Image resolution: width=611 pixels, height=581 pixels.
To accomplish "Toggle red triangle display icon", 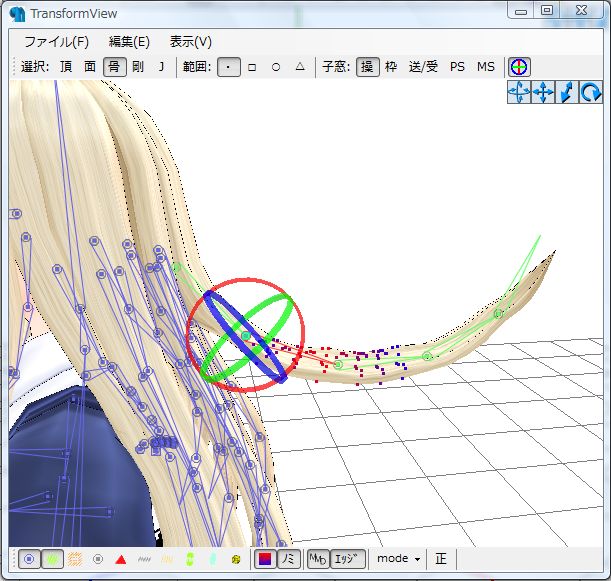I will pyautogui.click(x=121, y=560).
